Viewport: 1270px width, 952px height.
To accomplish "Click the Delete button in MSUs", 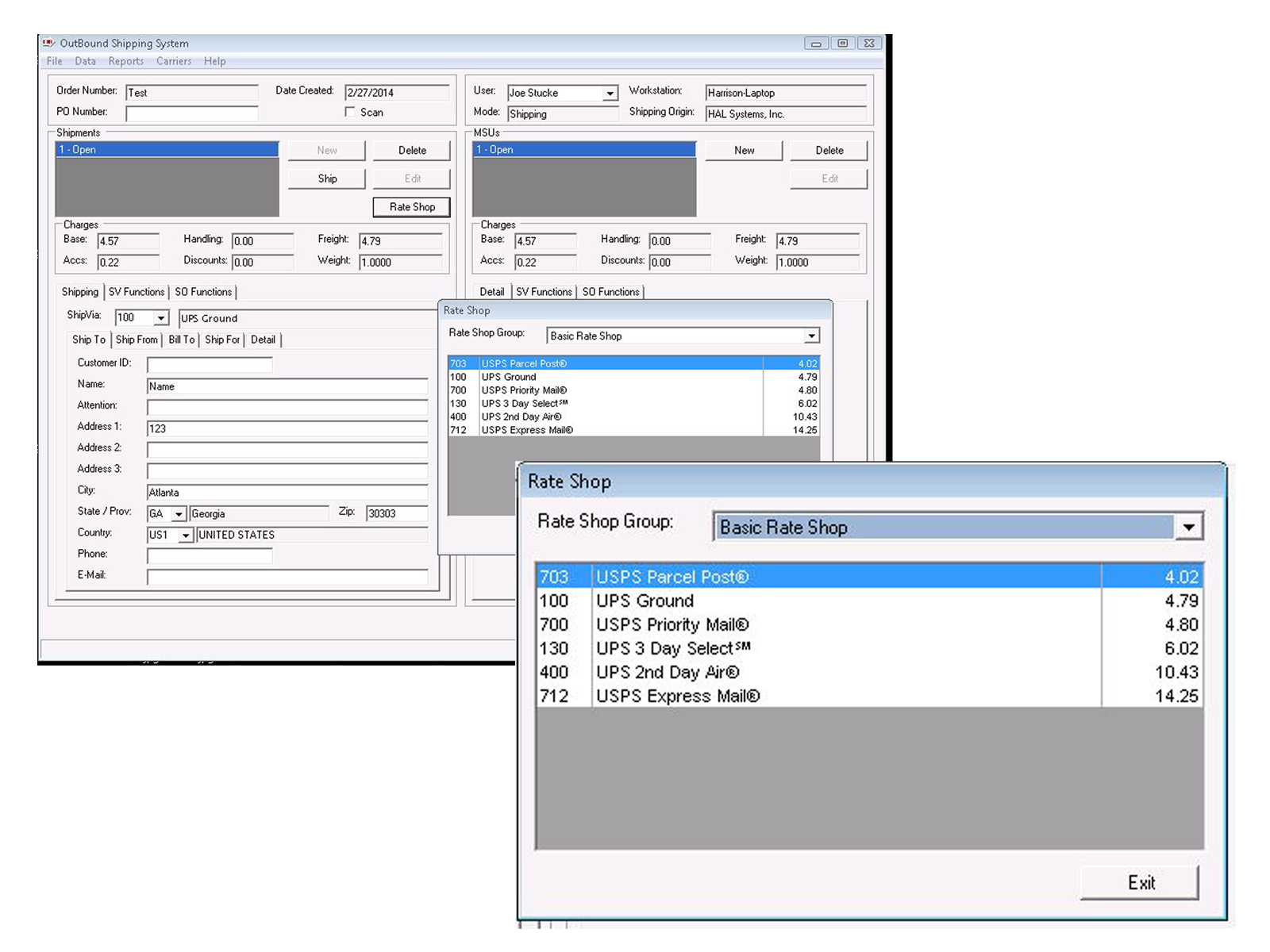I will pyautogui.click(x=829, y=150).
